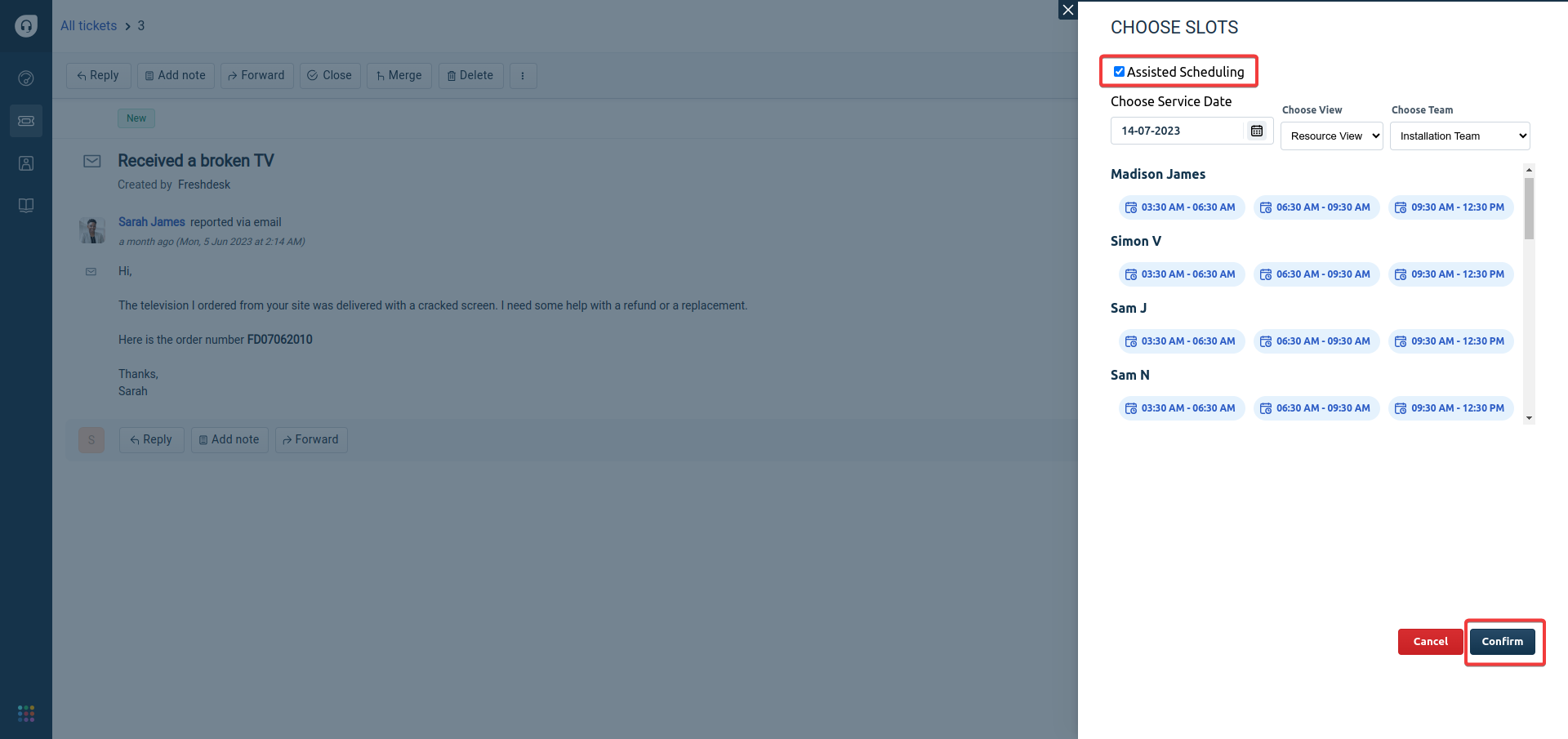Toggle the Assisted Scheduling checkbox
The width and height of the screenshot is (1568, 739).
[x=1119, y=72]
